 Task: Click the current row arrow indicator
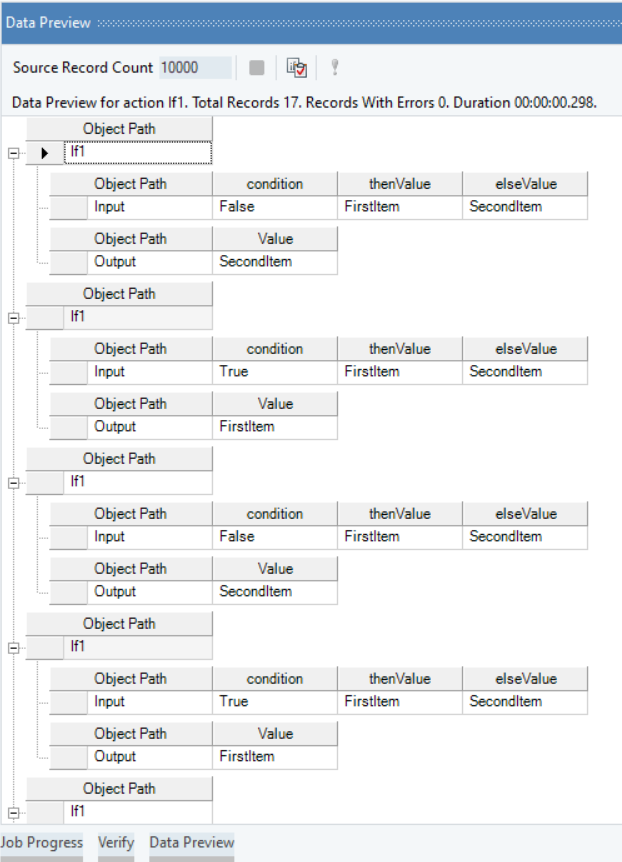tap(44, 153)
